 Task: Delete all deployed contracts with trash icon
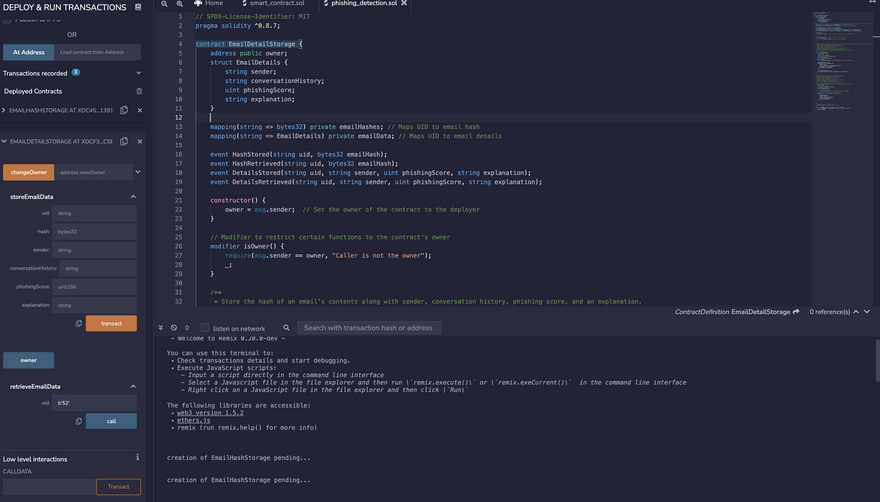[x=139, y=91]
